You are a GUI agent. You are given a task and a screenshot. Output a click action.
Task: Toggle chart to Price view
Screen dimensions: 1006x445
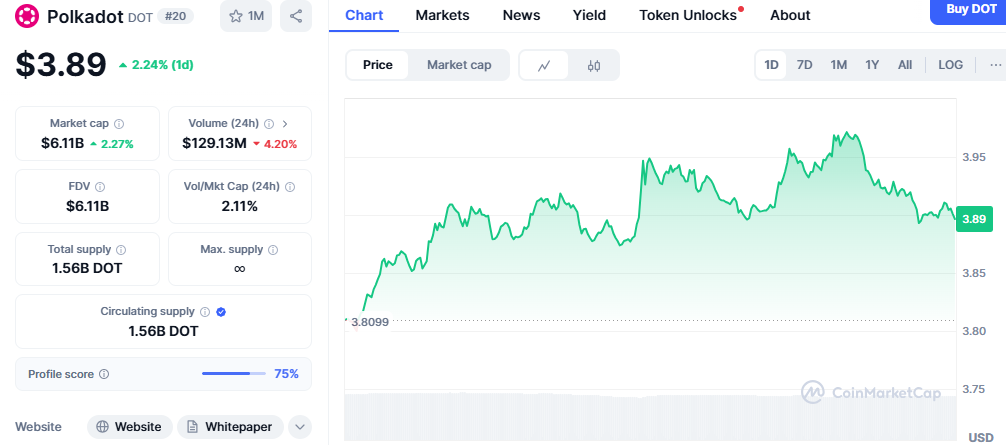point(378,65)
